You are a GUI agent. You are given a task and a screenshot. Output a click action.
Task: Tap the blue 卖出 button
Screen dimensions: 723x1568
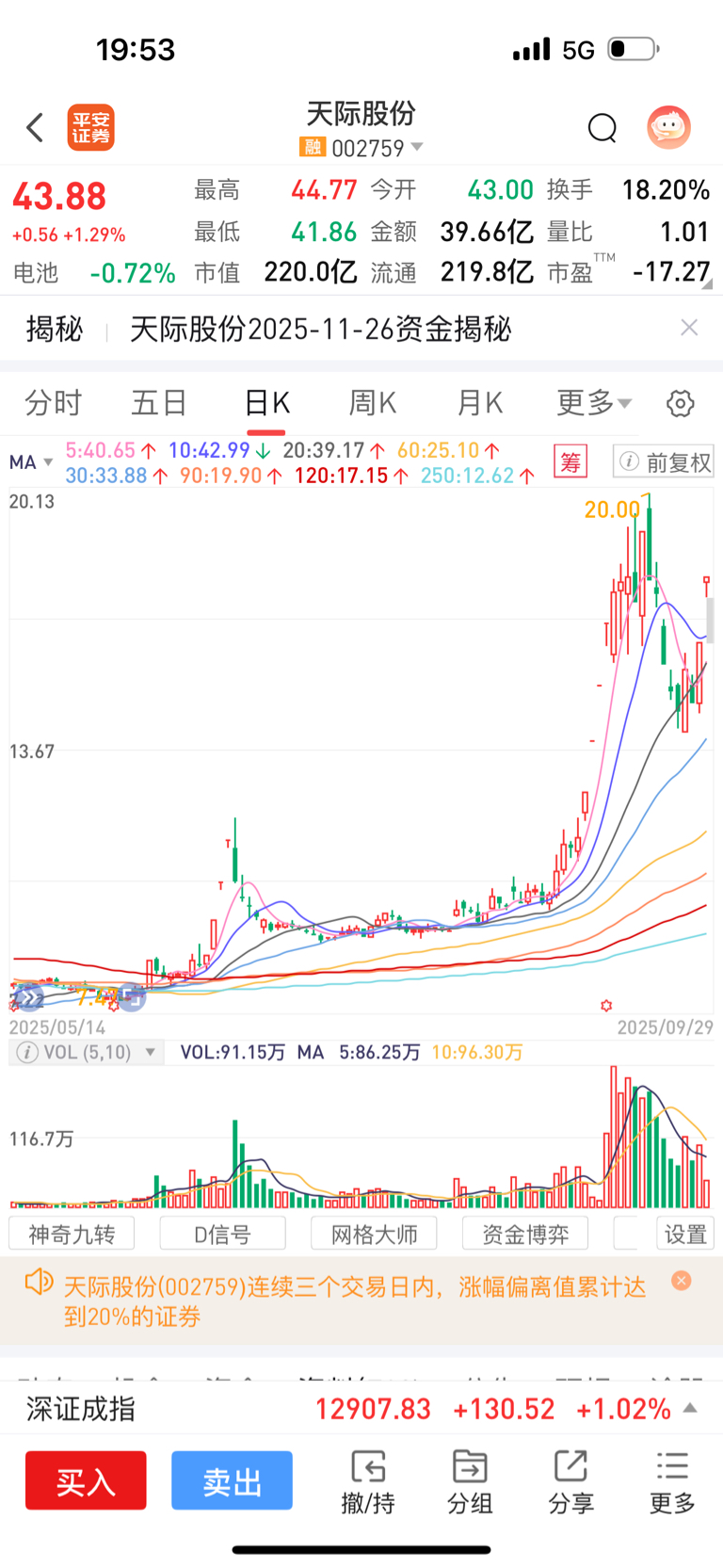click(x=232, y=1480)
